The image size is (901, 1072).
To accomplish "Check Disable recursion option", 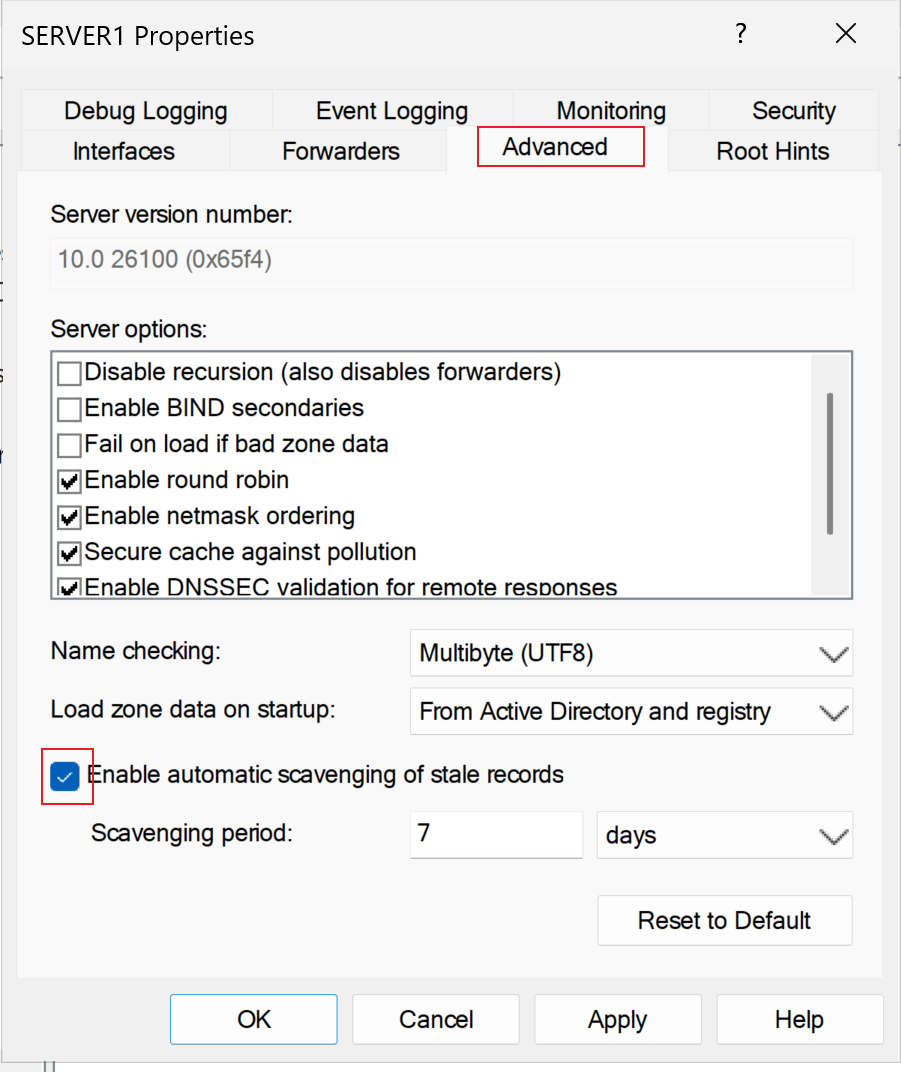I will [x=69, y=373].
